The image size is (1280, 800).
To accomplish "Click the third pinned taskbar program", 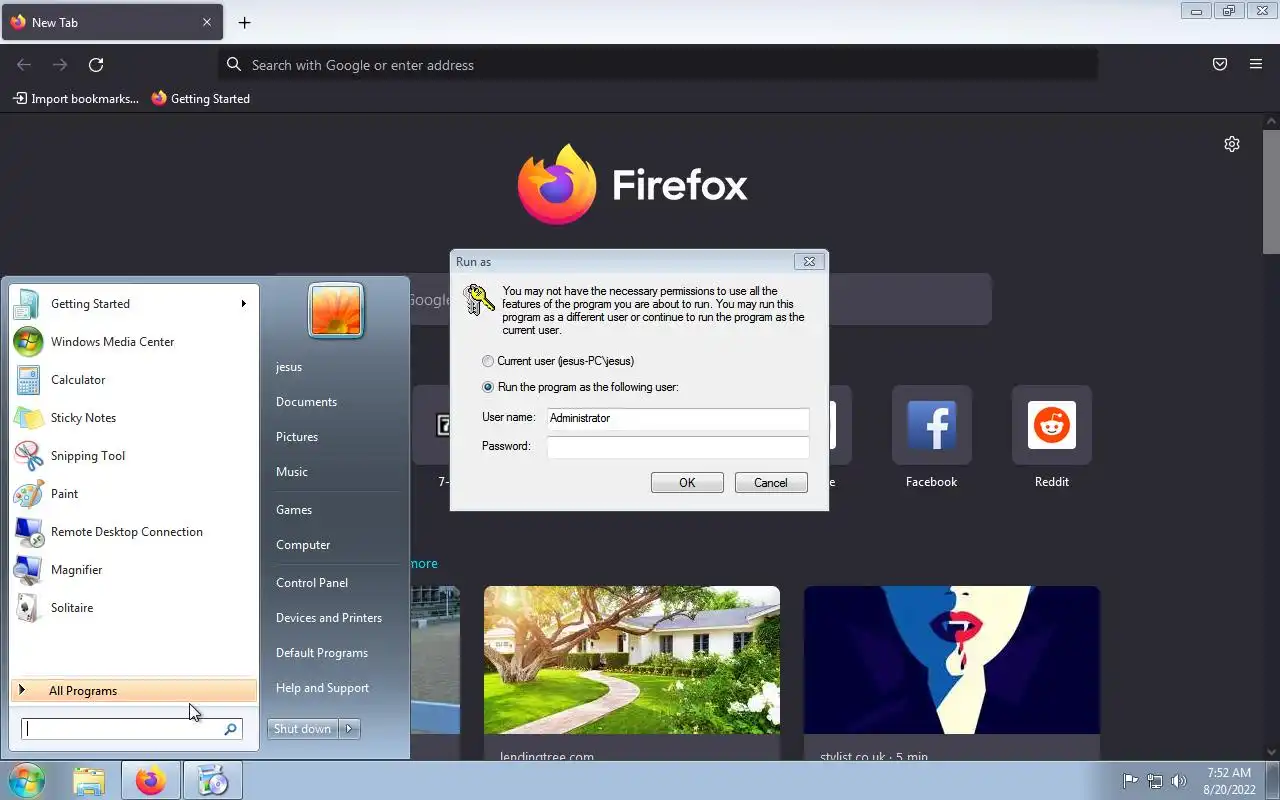I will pyautogui.click(x=212, y=781).
